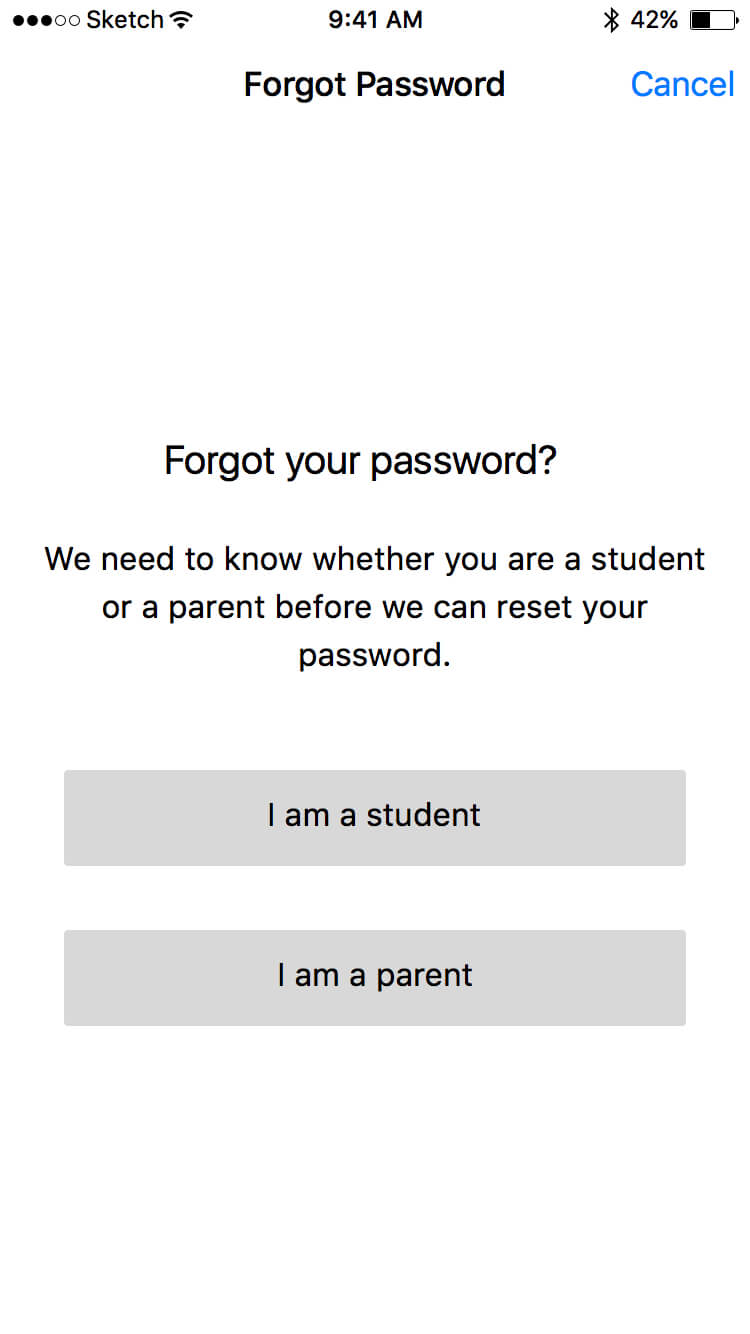Choose the "I am a parent" button
This screenshot has width=750, height=1334.
point(375,978)
